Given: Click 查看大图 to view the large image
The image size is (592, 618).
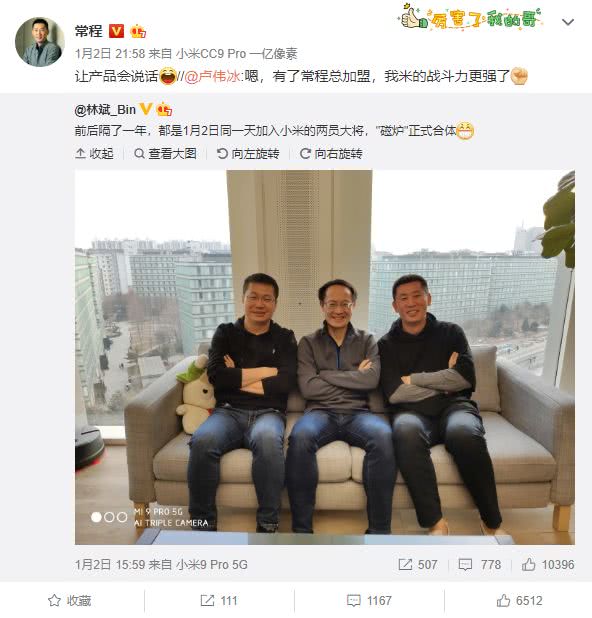Looking at the screenshot, I should coord(165,154).
